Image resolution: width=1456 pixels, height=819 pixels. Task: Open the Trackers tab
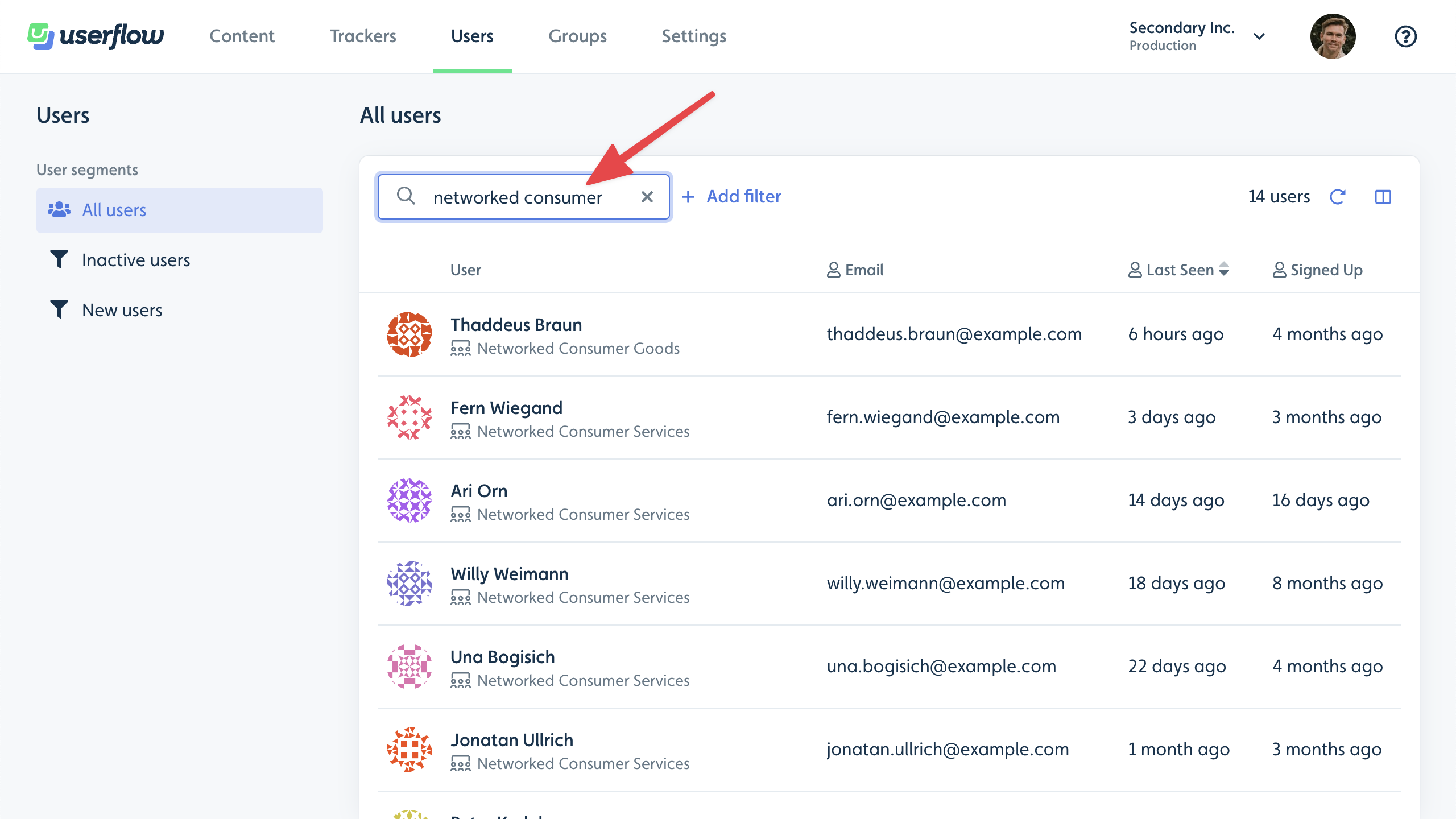click(x=363, y=36)
